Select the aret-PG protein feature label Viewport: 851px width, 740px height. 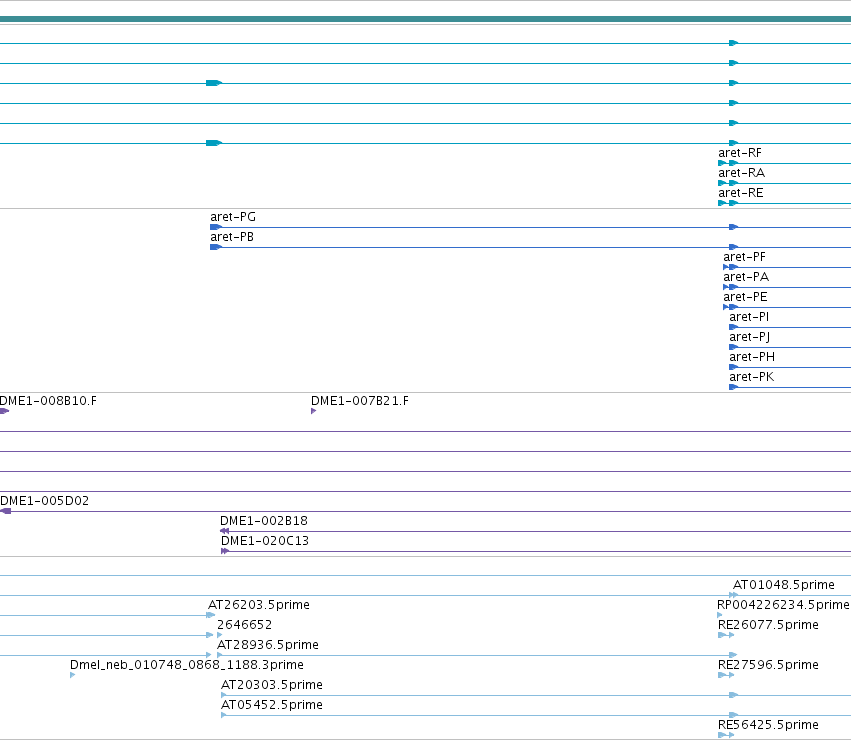[233, 217]
